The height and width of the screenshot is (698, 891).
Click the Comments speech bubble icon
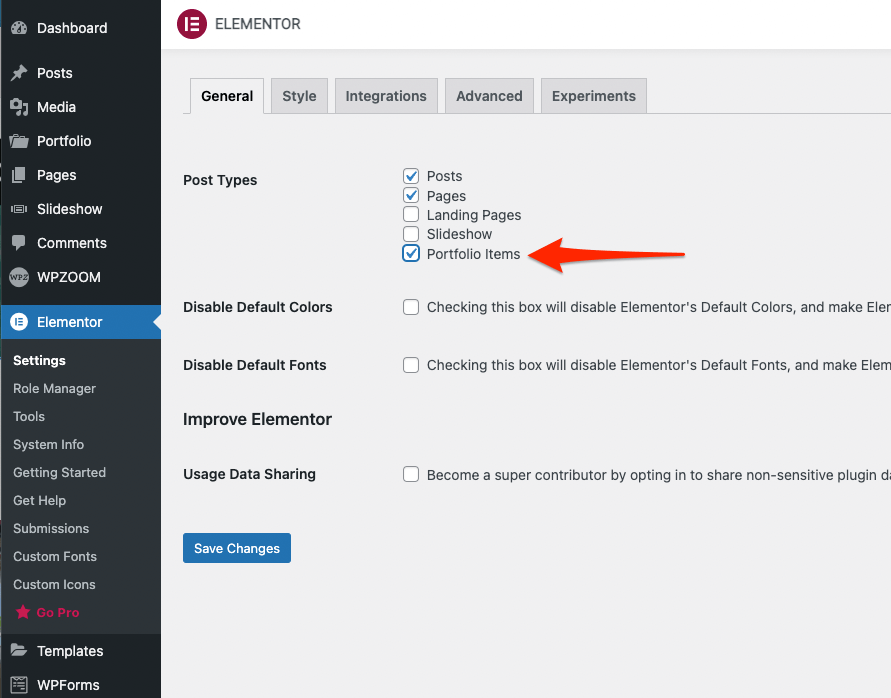19,243
